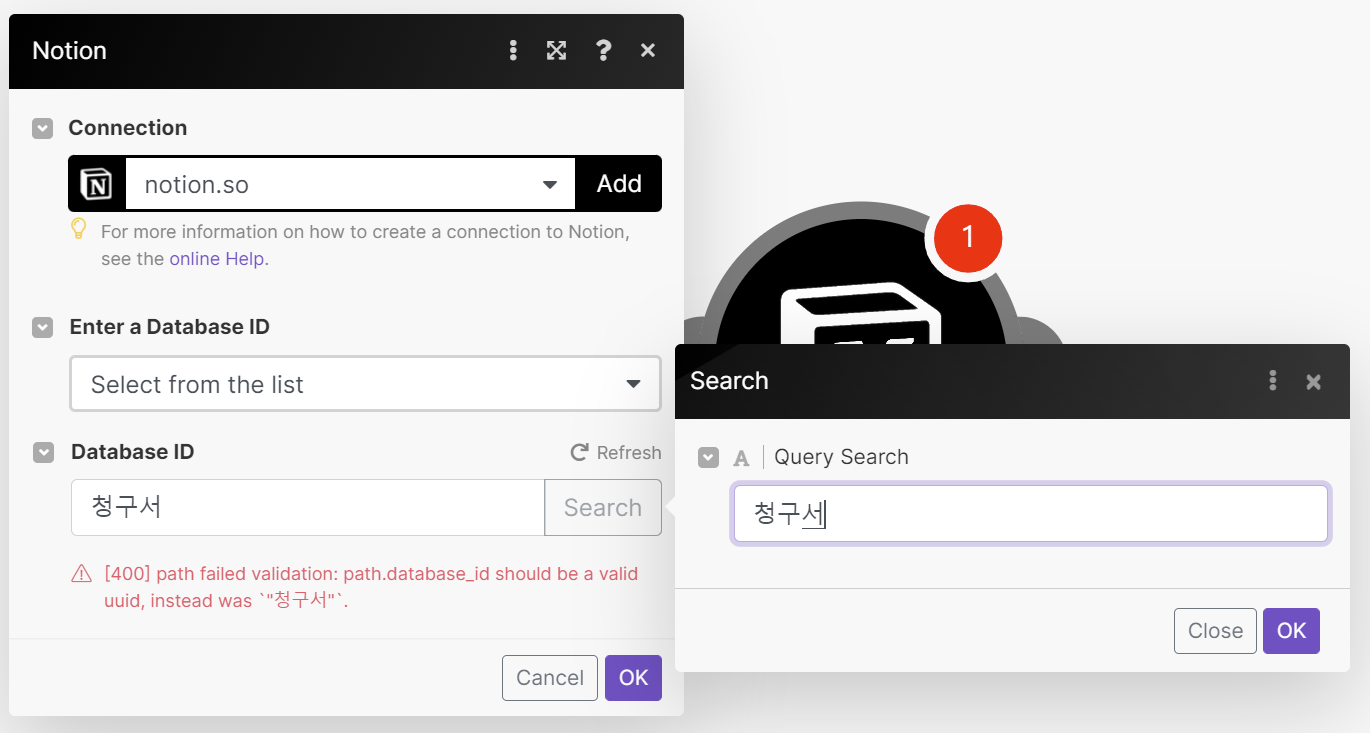Viewport: 1370px width, 733px height.
Task: Collapse the Enter a Database ID section
Action: 42,327
